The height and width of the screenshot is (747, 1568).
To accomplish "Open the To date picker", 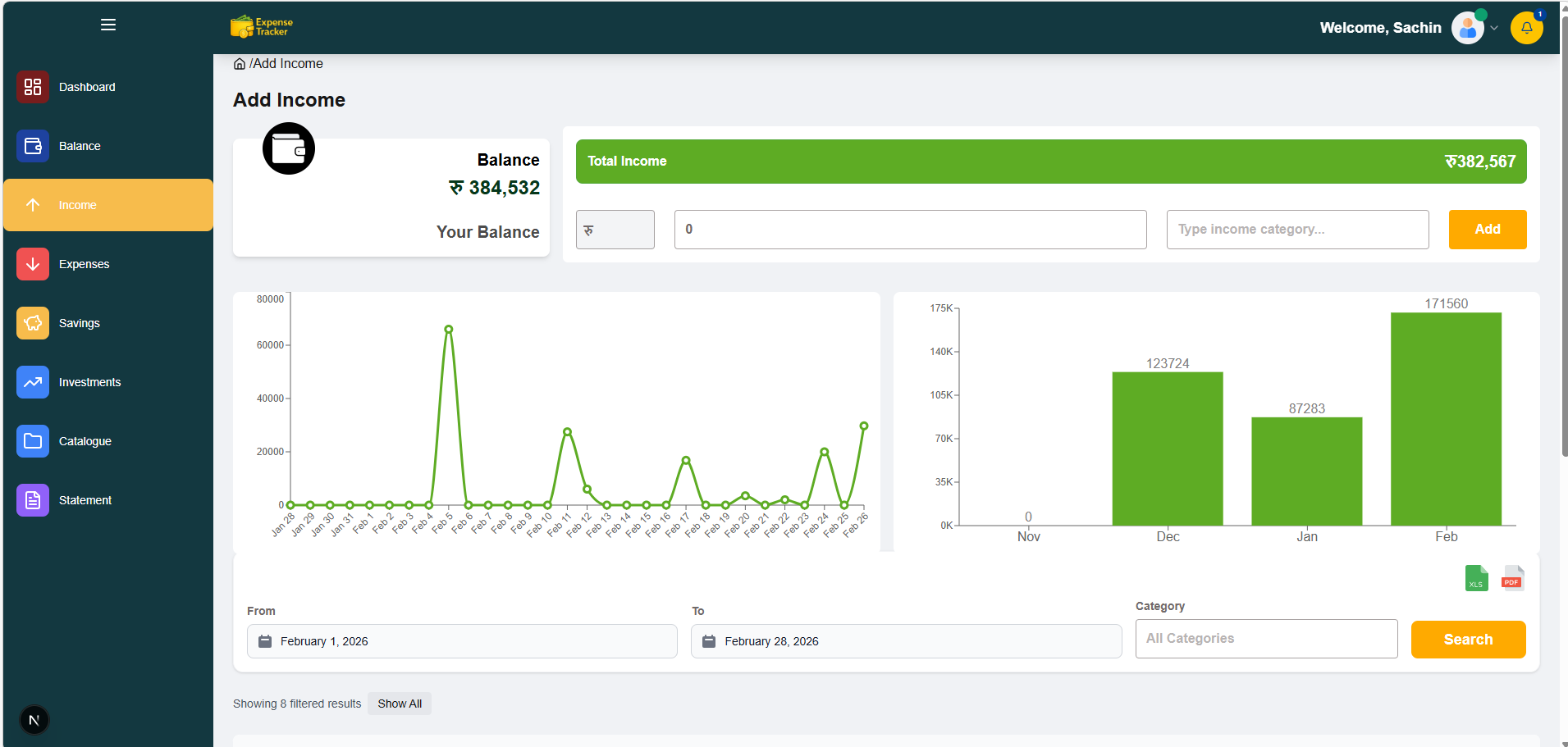I will click(x=906, y=641).
